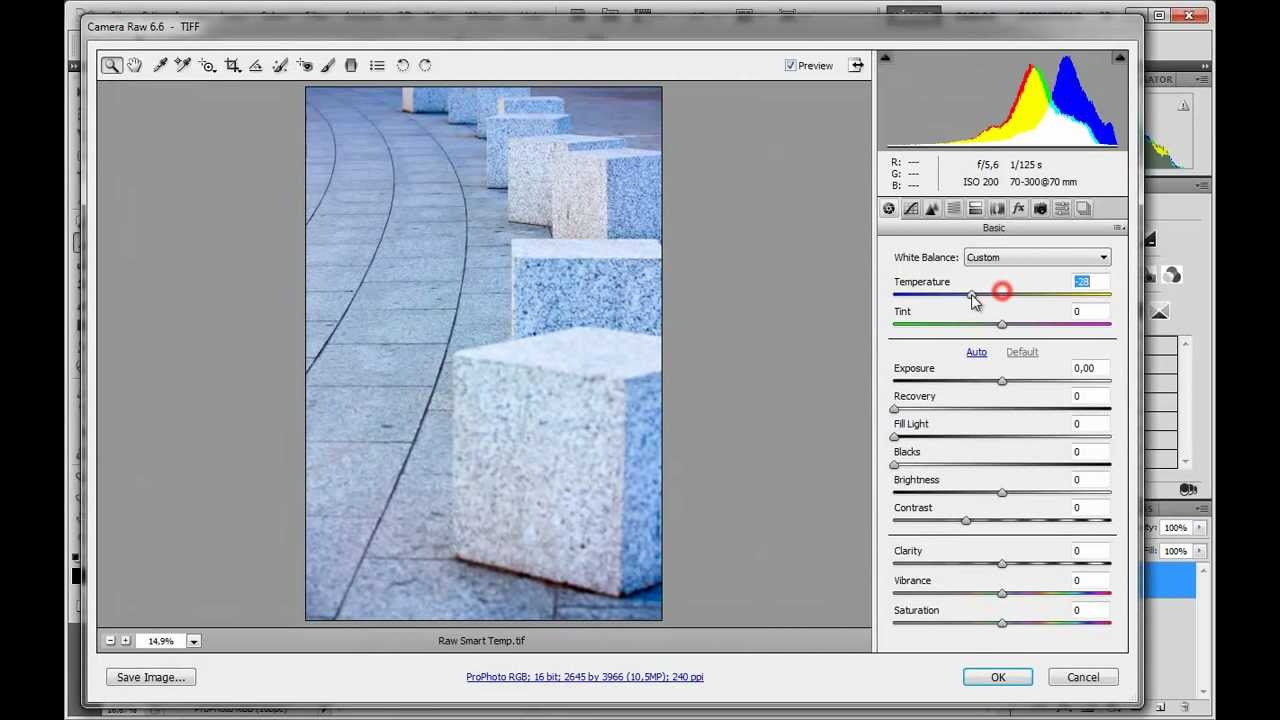Click the Save Image button
The image size is (1280, 720).
(151, 677)
